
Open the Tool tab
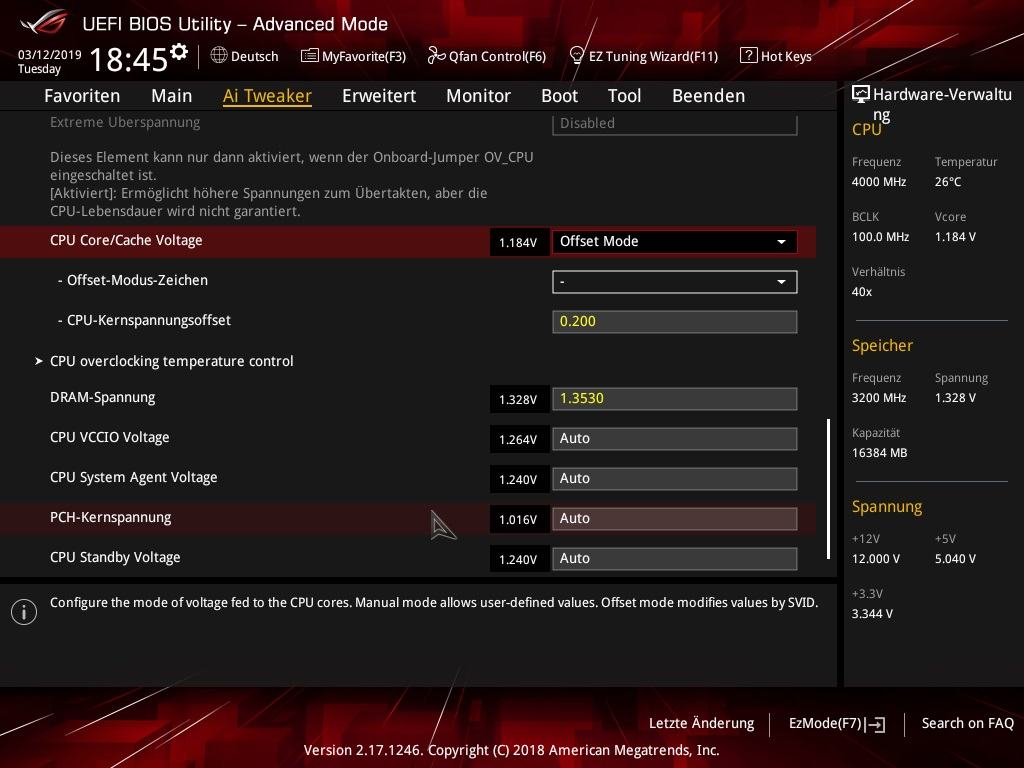[x=624, y=96]
